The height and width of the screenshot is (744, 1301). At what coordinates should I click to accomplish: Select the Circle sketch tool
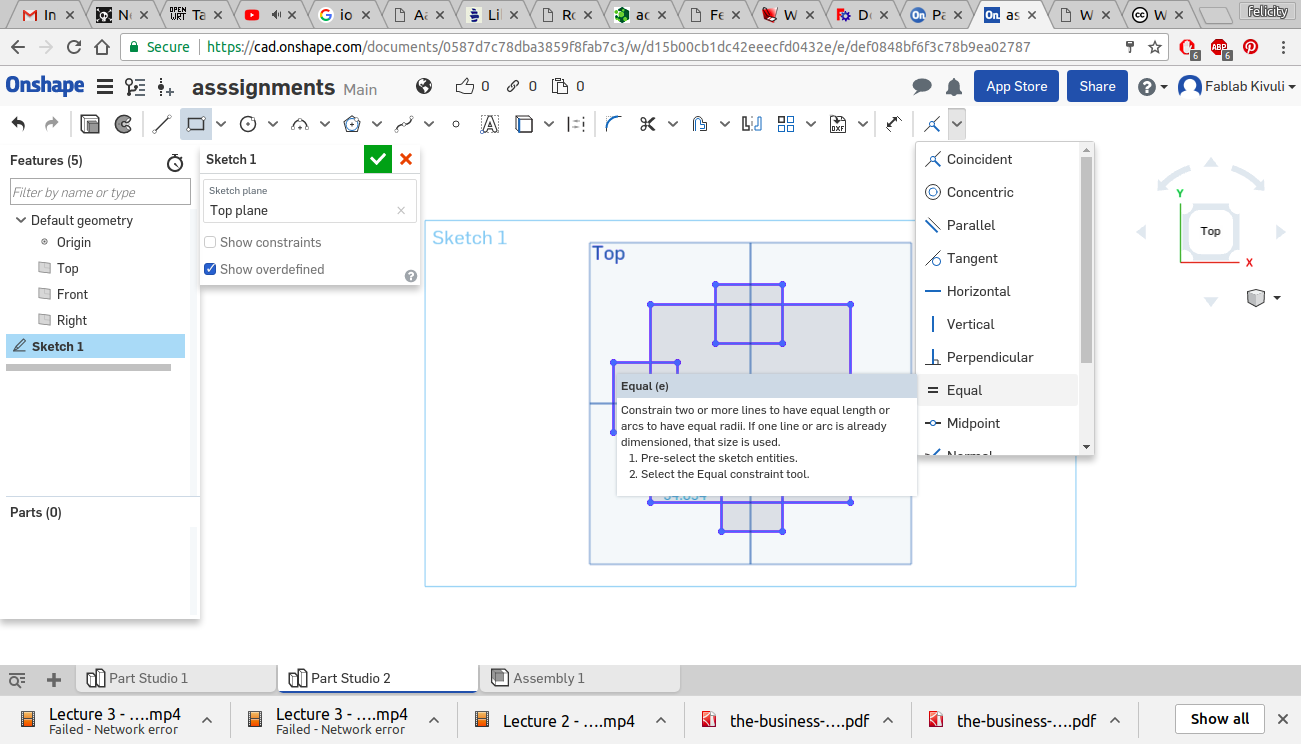point(248,124)
